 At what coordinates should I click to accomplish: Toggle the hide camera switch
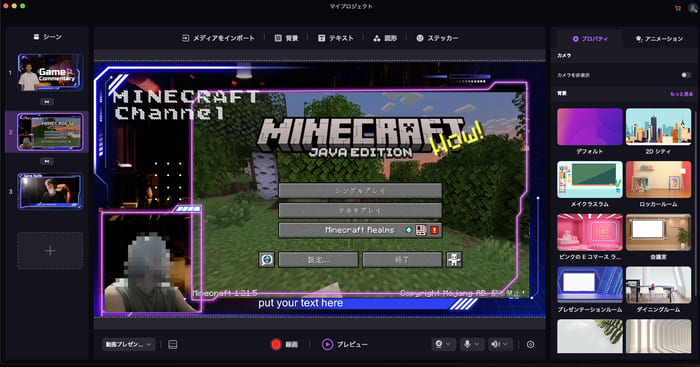(x=686, y=75)
